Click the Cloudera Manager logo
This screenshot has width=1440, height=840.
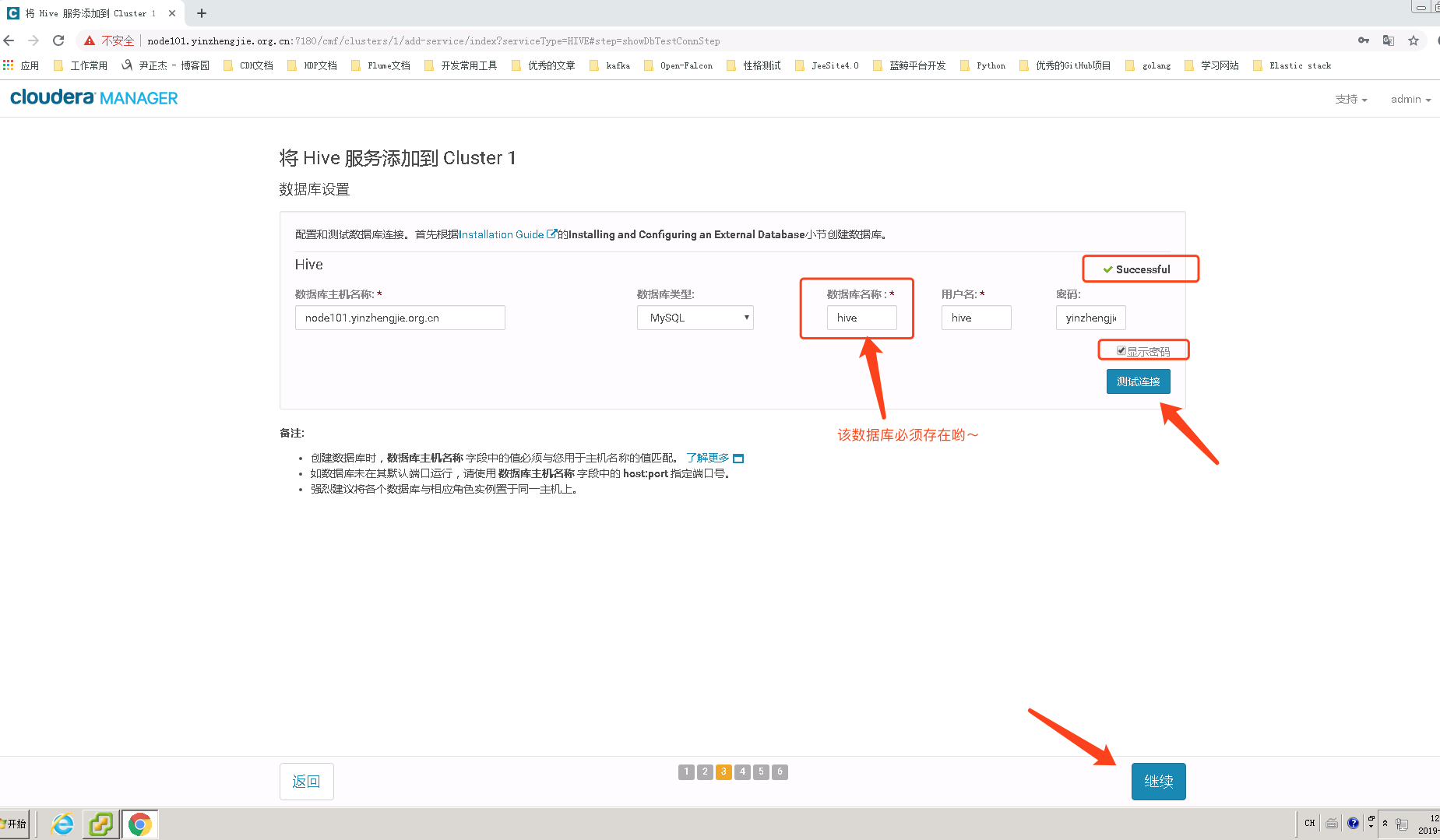pyautogui.click(x=93, y=97)
